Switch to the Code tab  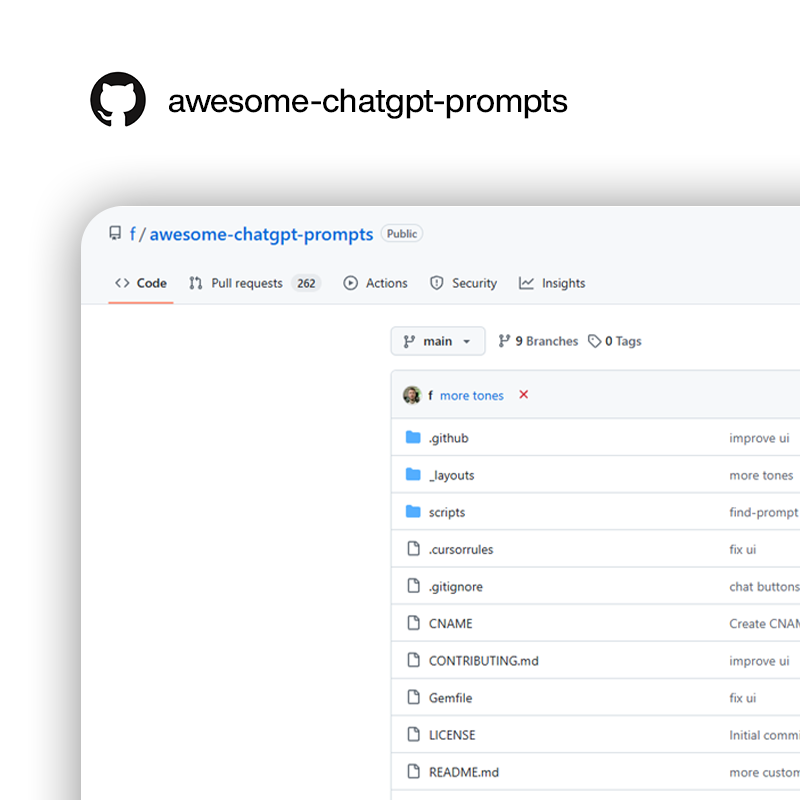pos(141,283)
